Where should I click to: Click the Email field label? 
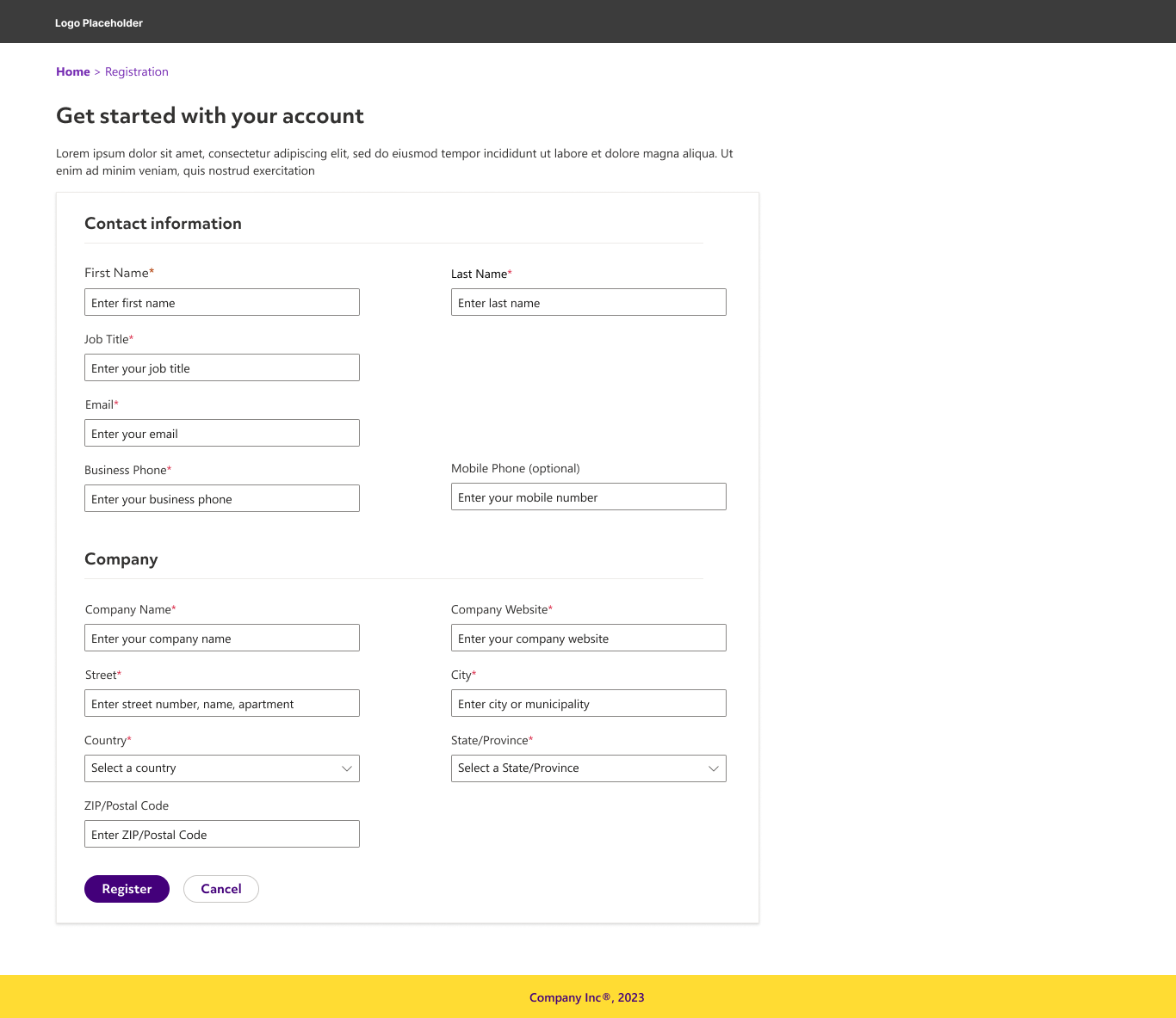pyautogui.click(x=102, y=404)
